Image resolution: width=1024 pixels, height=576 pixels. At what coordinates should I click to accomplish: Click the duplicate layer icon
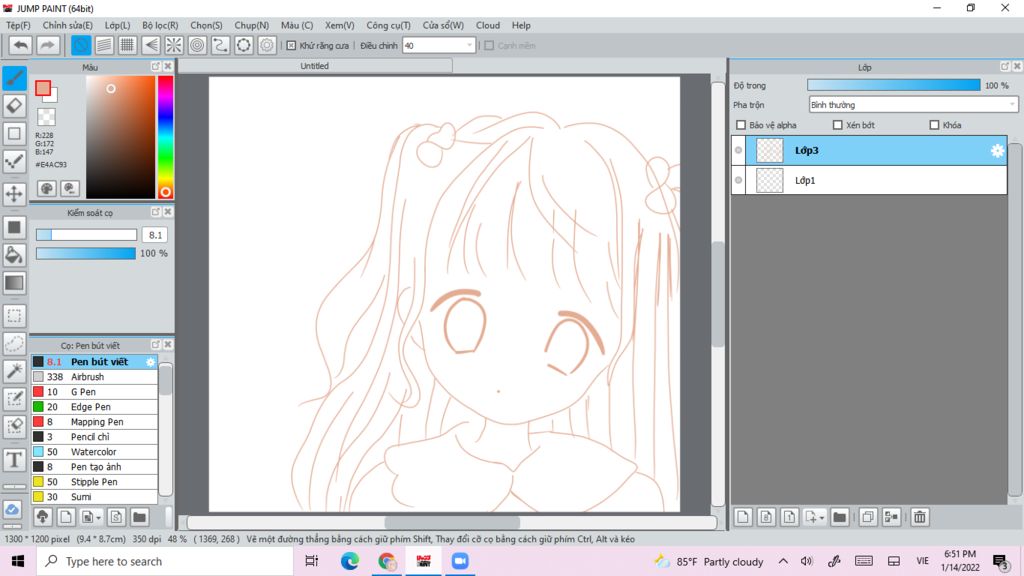point(868,517)
